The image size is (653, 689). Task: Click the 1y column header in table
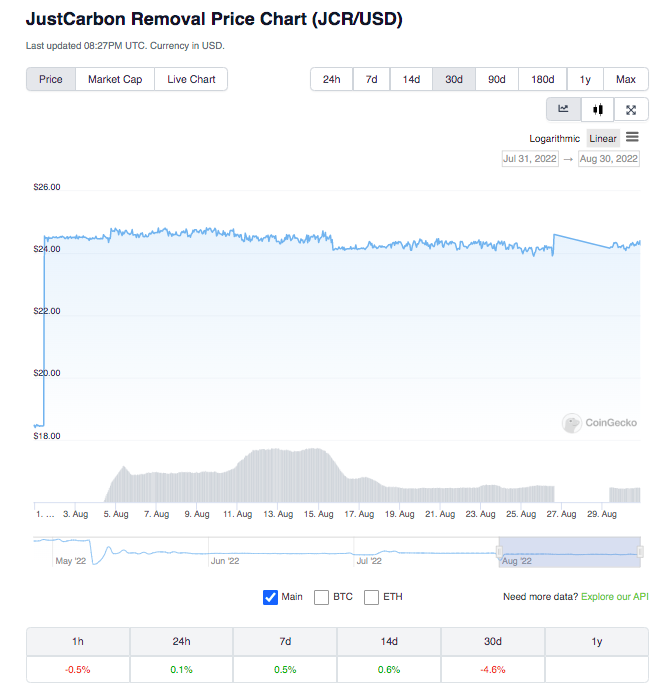(x=597, y=642)
